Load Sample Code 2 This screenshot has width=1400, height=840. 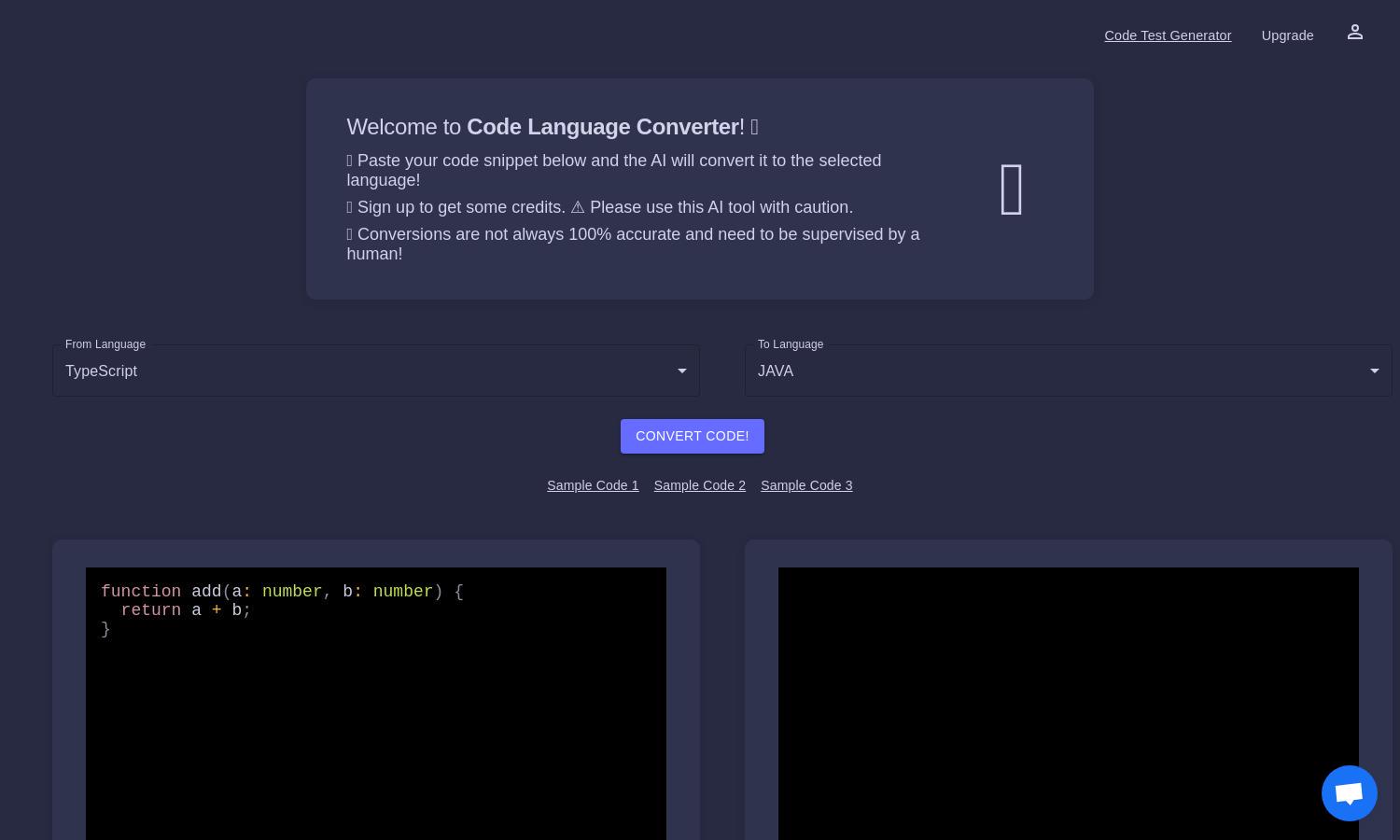coord(700,485)
